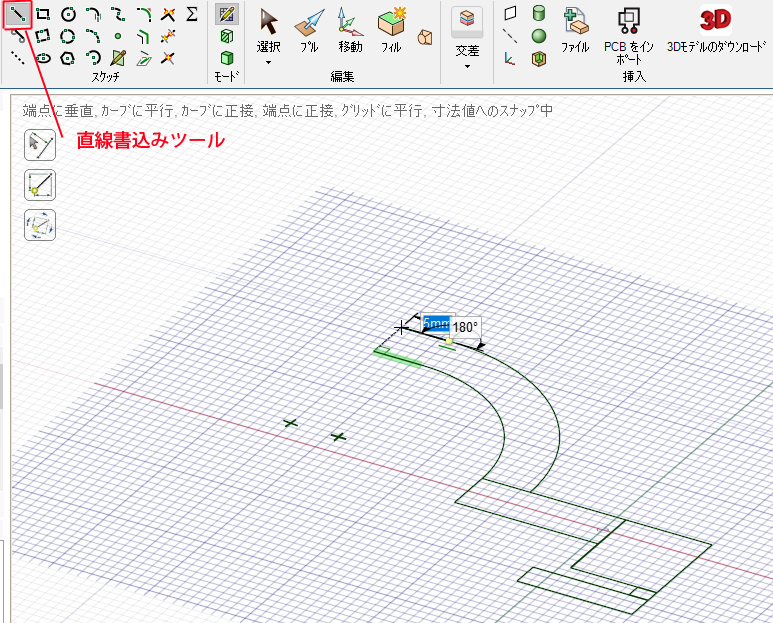Insert a cylinder with the Cylinder icon

[539, 13]
